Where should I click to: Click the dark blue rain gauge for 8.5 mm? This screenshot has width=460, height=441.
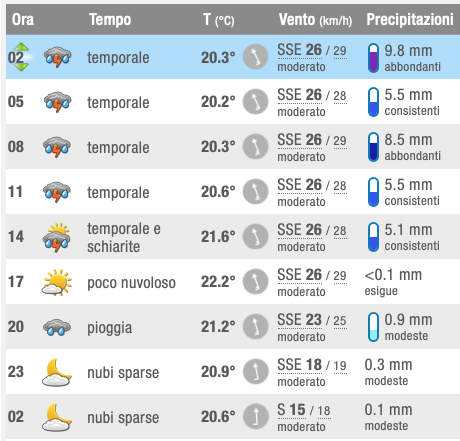[x=373, y=147]
